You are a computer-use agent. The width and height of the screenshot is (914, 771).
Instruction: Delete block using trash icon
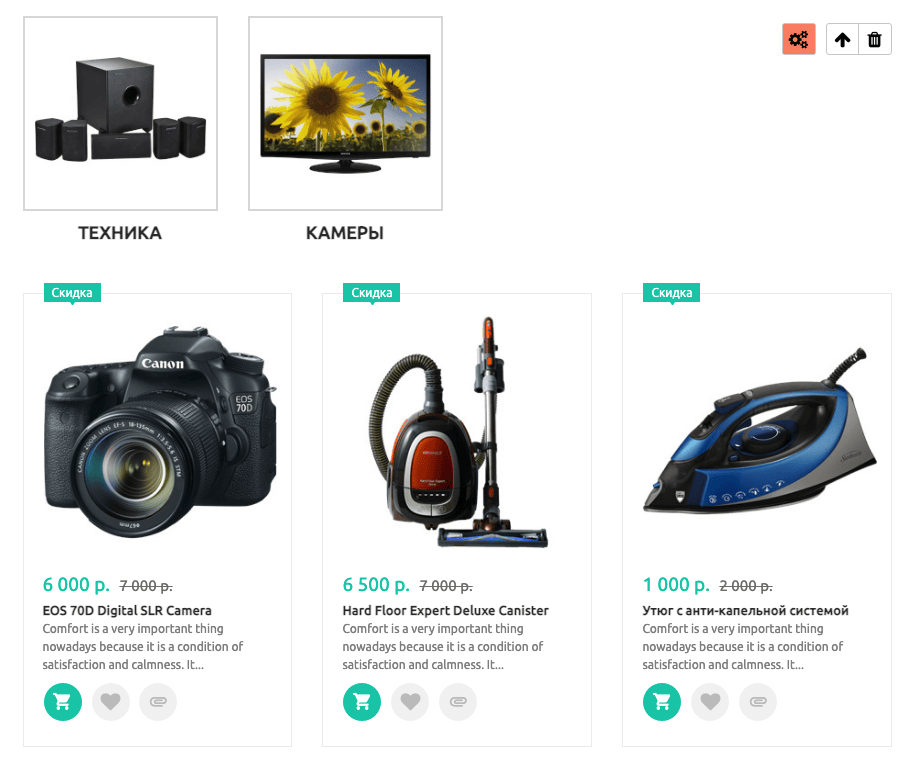pos(874,40)
